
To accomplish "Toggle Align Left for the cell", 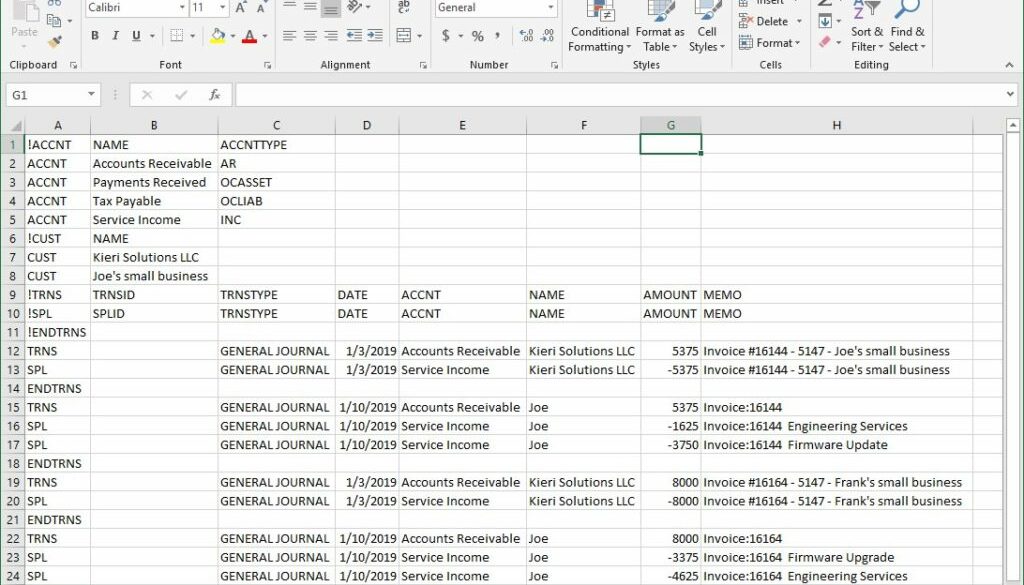I will pyautogui.click(x=289, y=35).
